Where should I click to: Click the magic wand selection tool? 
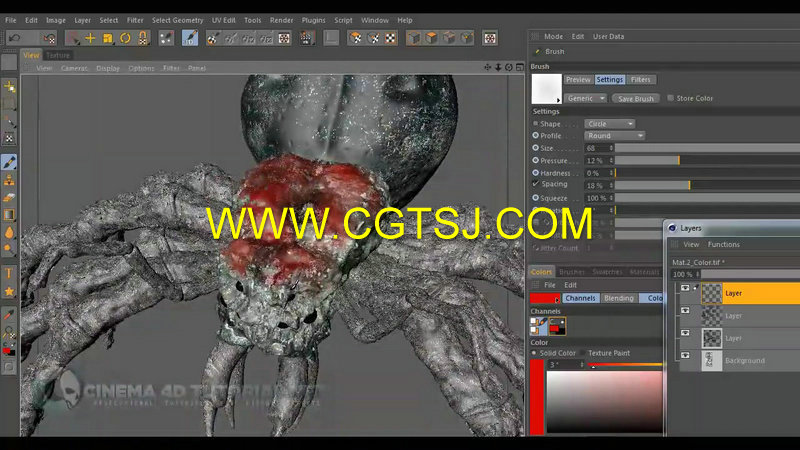point(9,121)
